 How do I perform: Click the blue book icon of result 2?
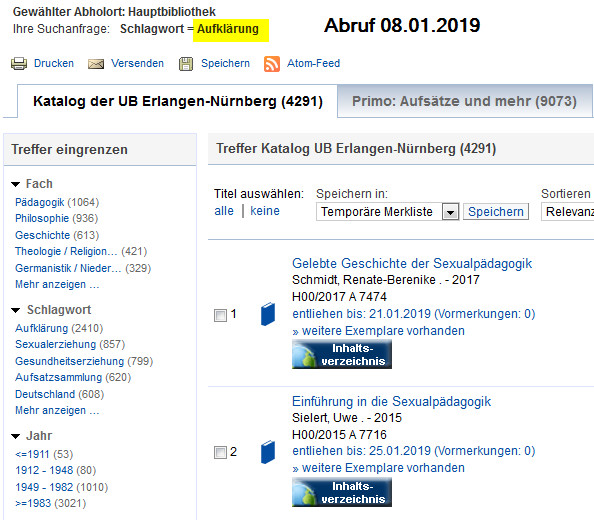(268, 452)
